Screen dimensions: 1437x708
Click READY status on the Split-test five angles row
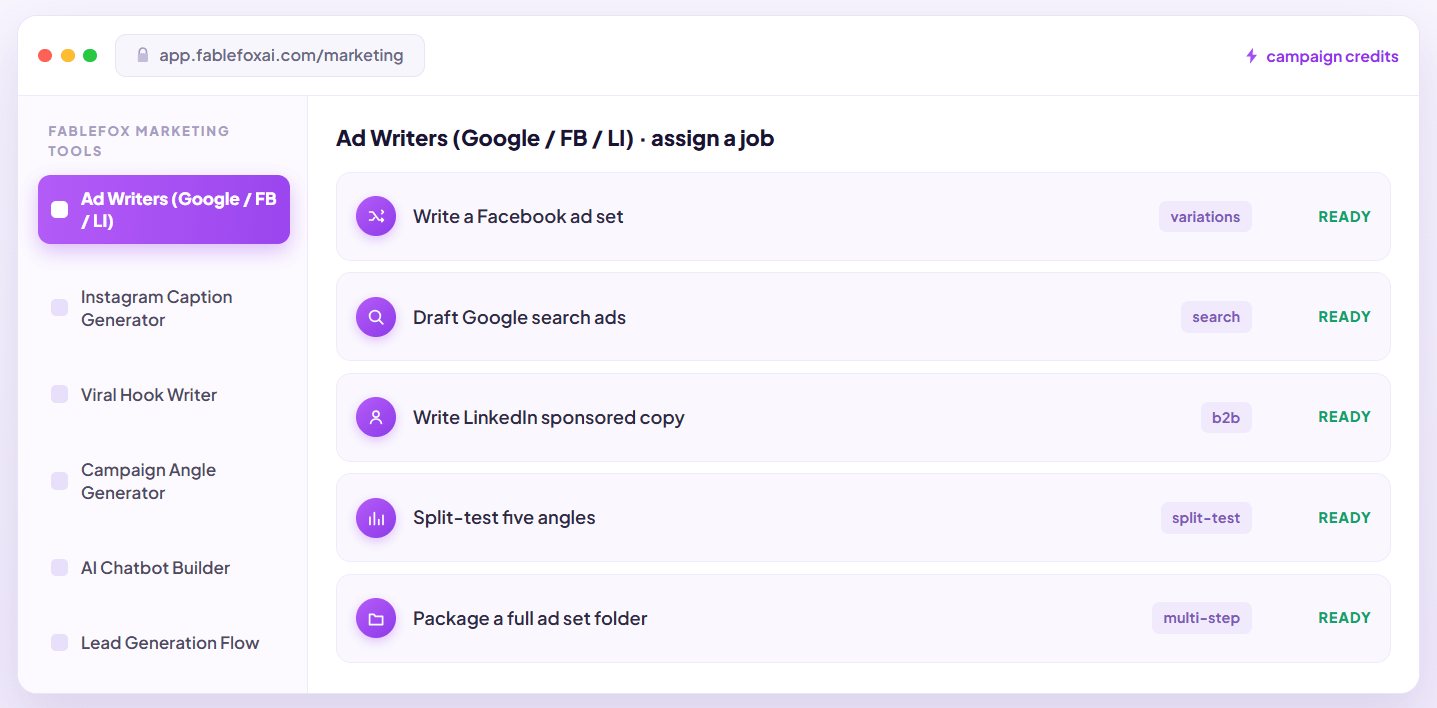tap(1344, 518)
